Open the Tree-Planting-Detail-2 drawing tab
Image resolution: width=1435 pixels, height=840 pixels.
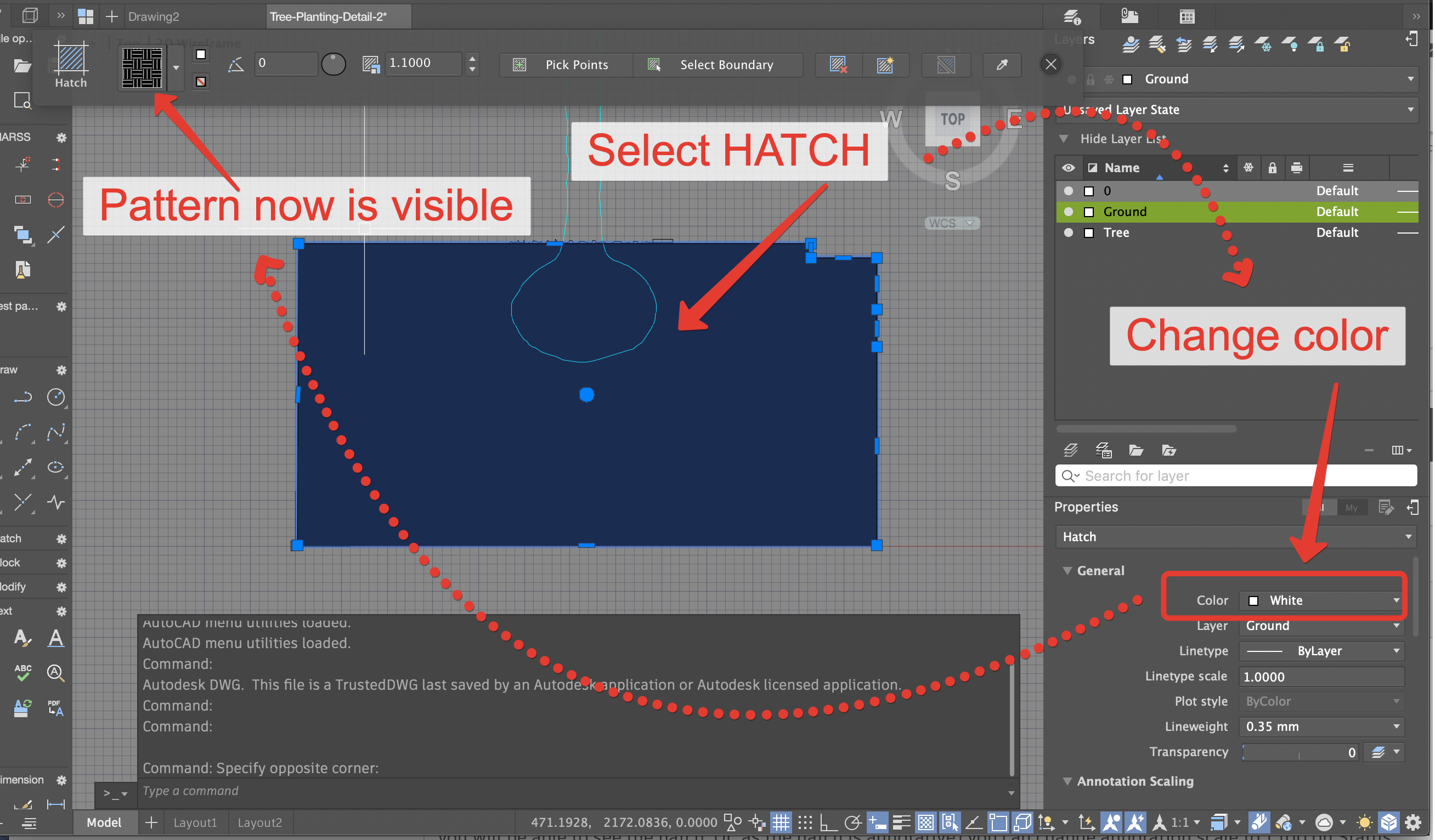[x=338, y=16]
